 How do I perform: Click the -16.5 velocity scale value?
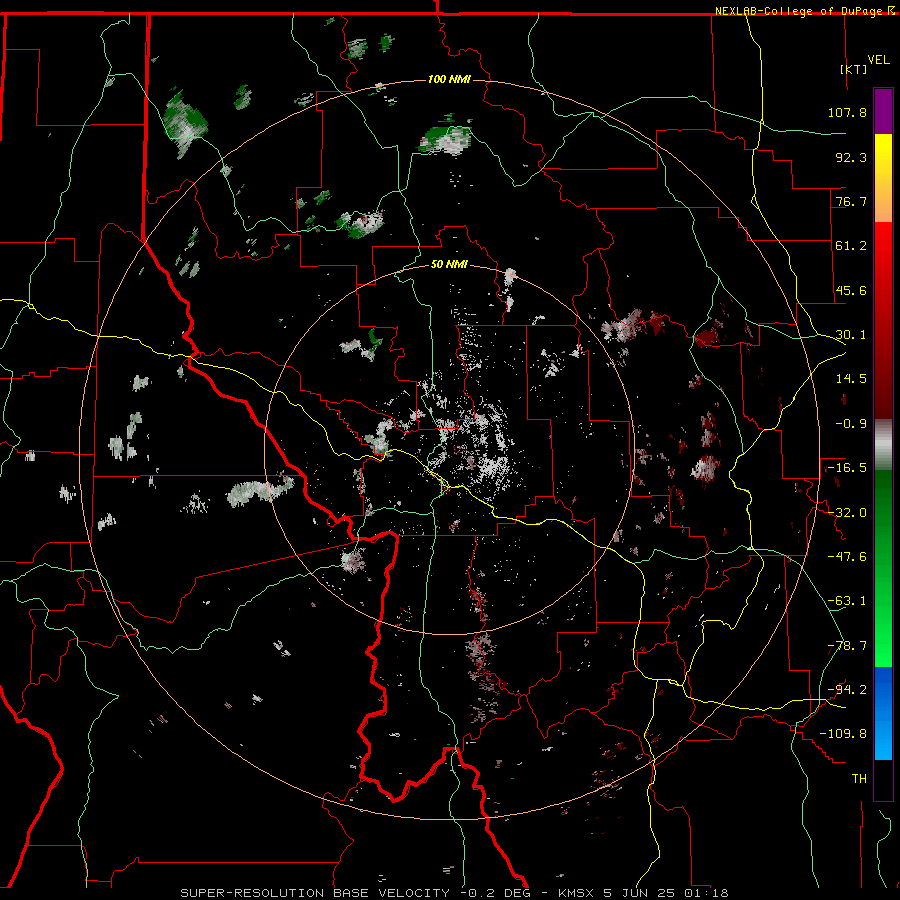847,468
